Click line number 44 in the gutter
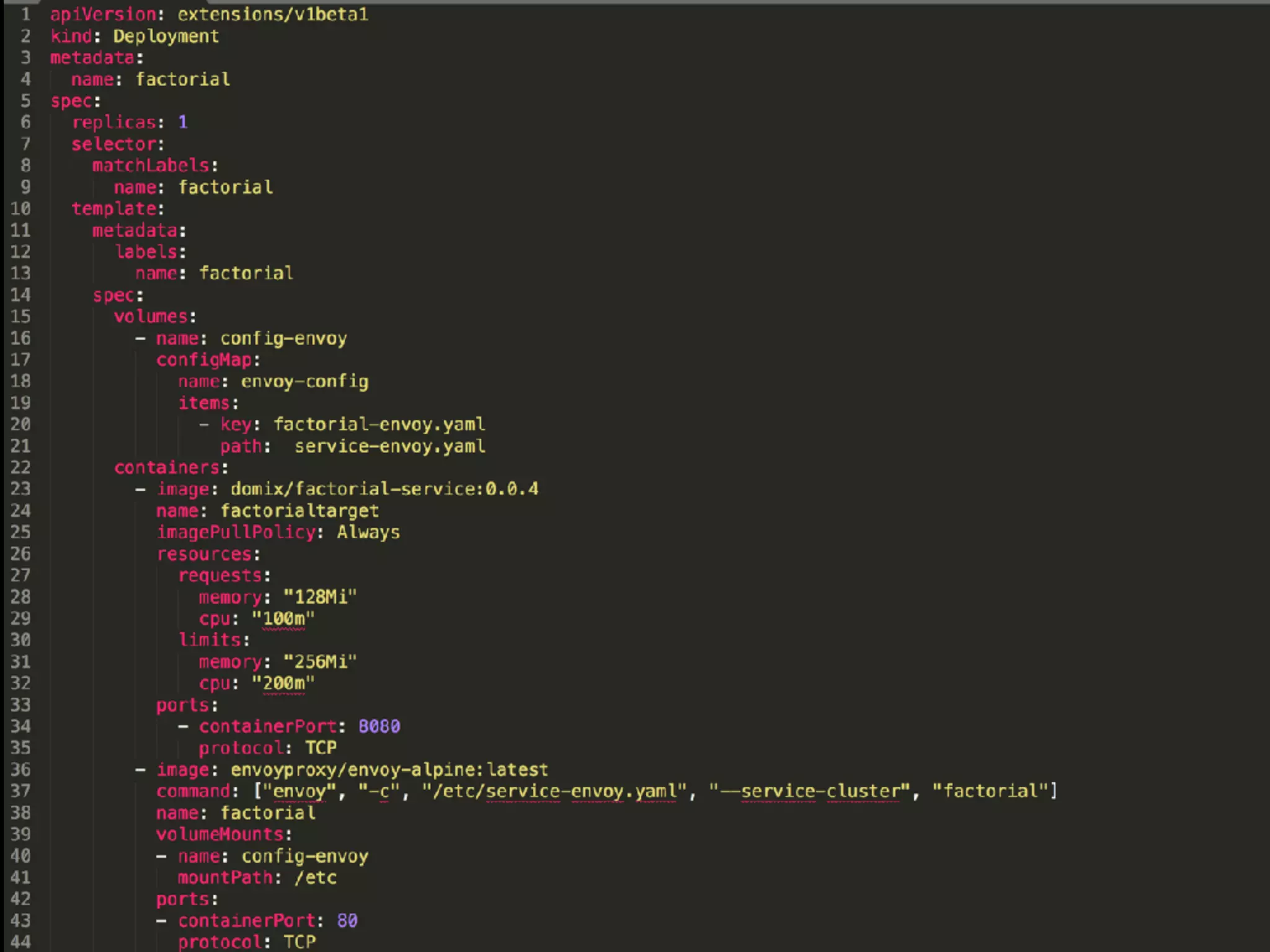Image resolution: width=1270 pixels, height=952 pixels. pyautogui.click(x=20, y=942)
